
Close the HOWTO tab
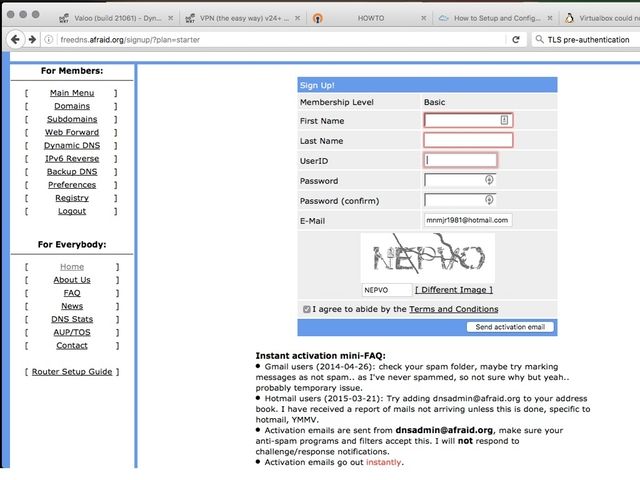pos(424,18)
